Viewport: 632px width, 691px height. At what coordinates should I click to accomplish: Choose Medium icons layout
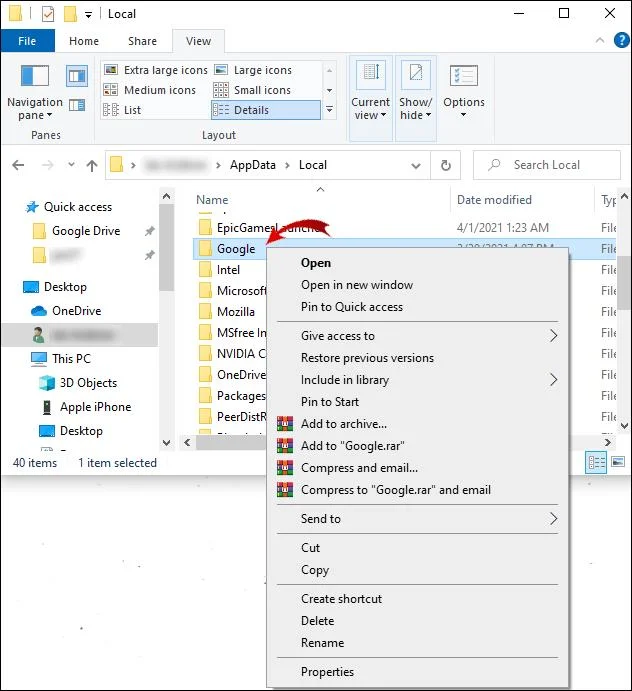pyautogui.click(x=149, y=90)
